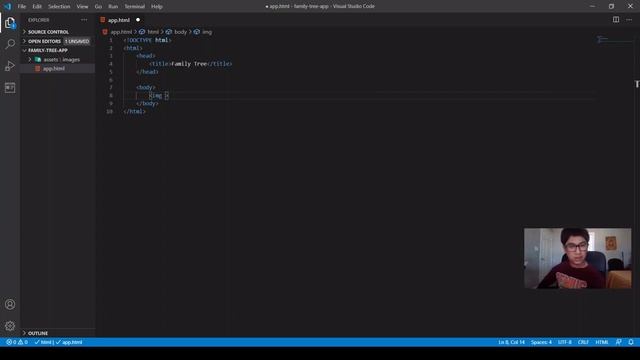Open the Terminal menu
The image size is (640, 360).
[135, 7]
